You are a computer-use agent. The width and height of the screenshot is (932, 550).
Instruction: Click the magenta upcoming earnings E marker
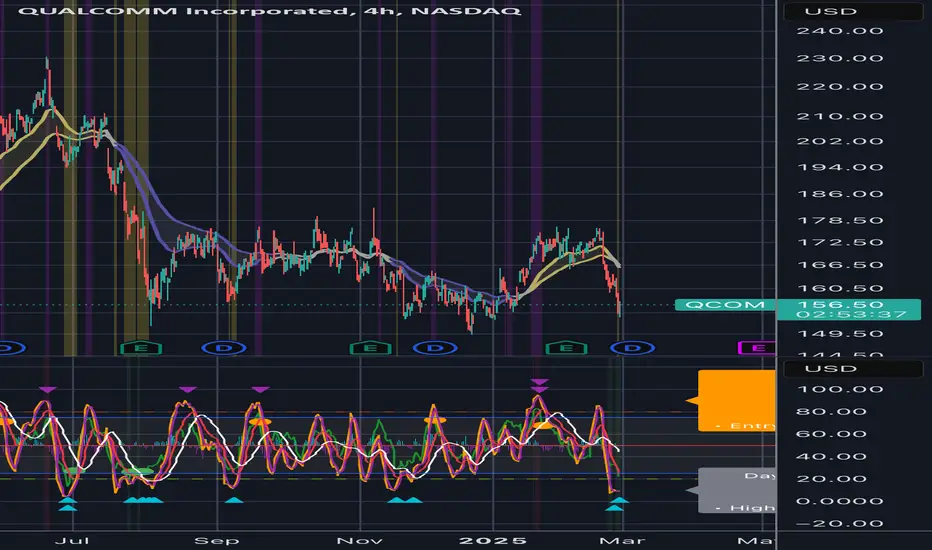point(757,348)
